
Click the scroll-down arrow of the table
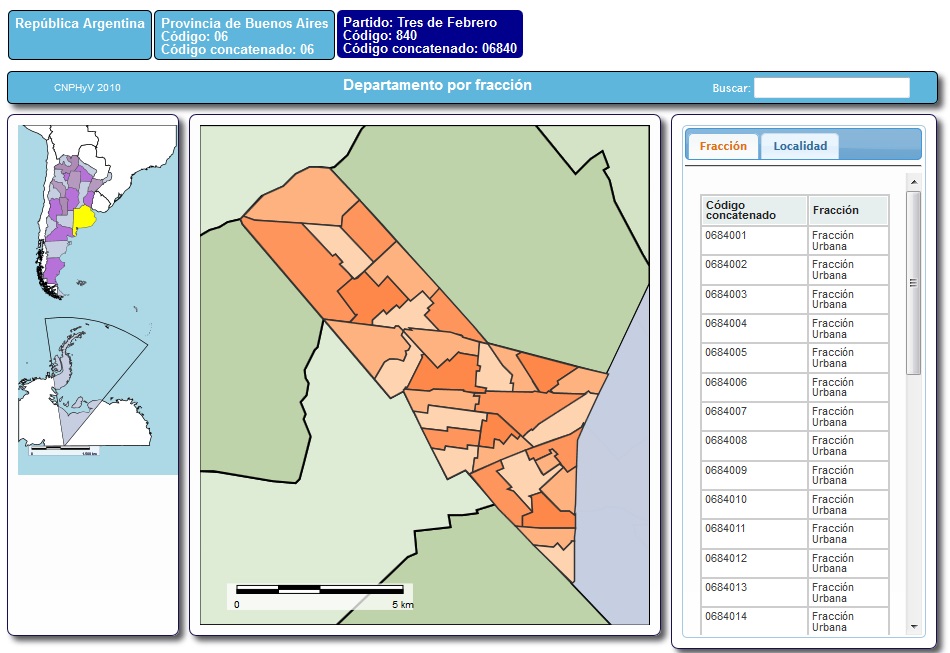913,626
